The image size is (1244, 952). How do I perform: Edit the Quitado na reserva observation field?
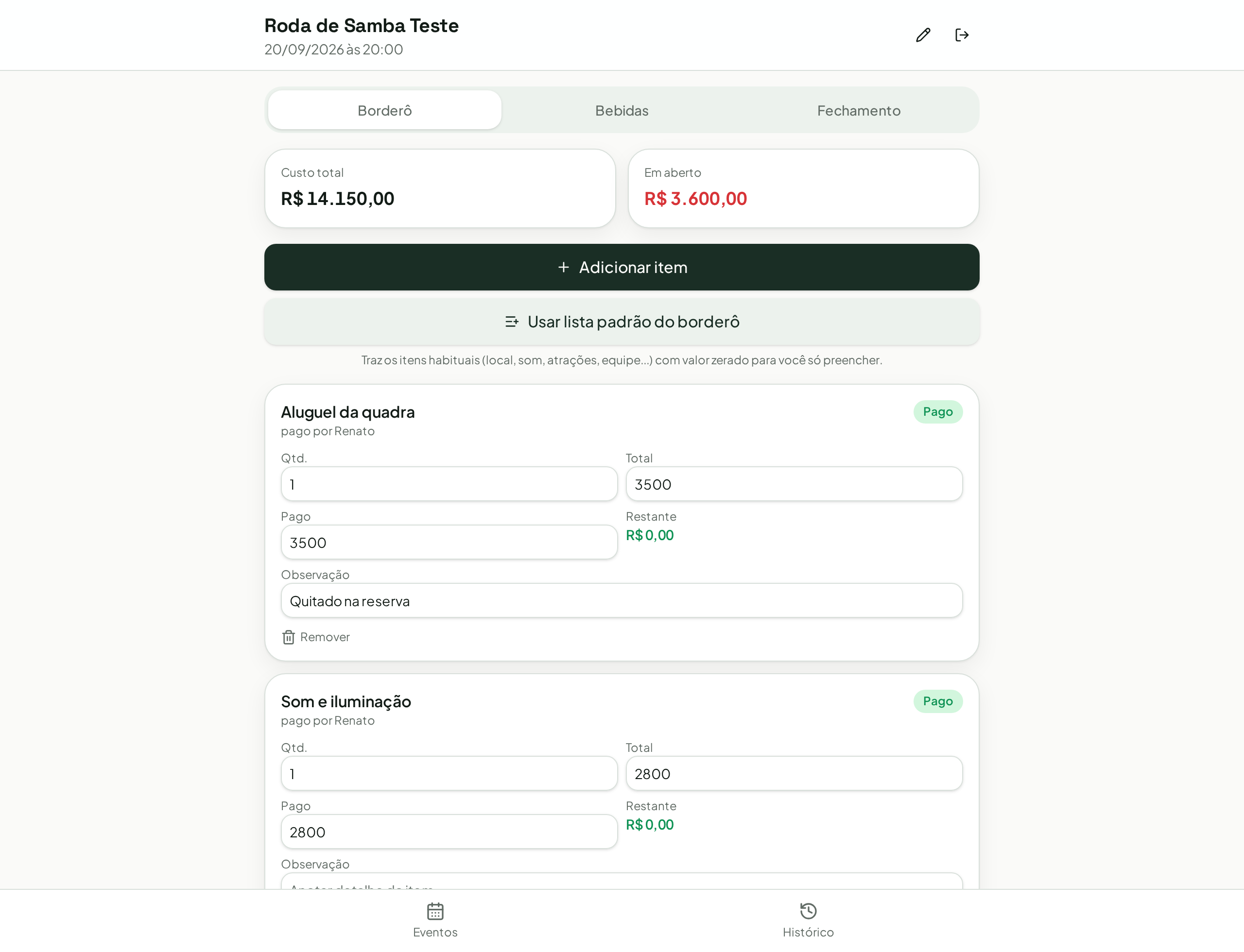click(x=622, y=601)
